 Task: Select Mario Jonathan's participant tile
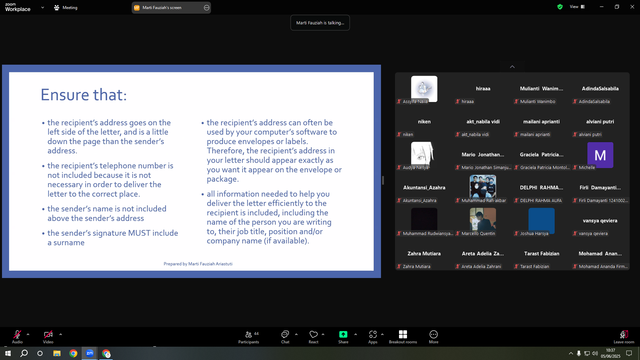click(x=483, y=155)
